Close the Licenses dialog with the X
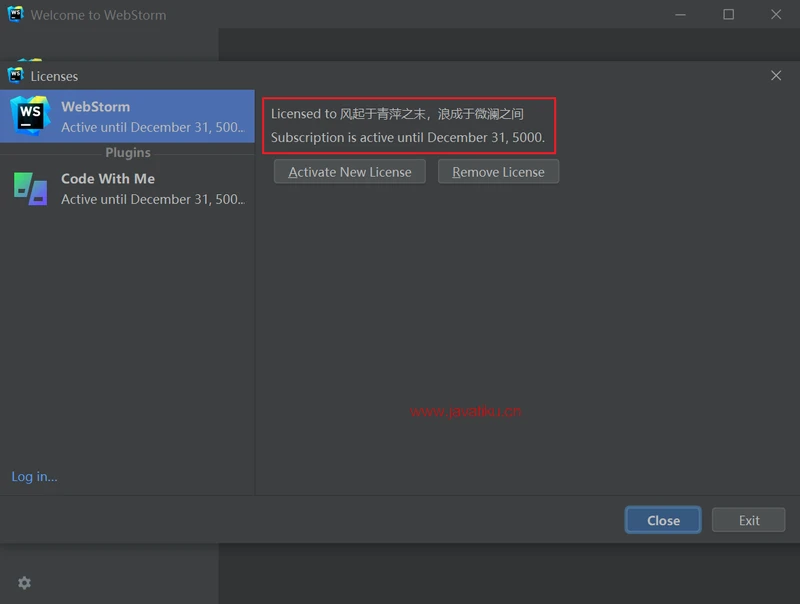 pos(776,76)
